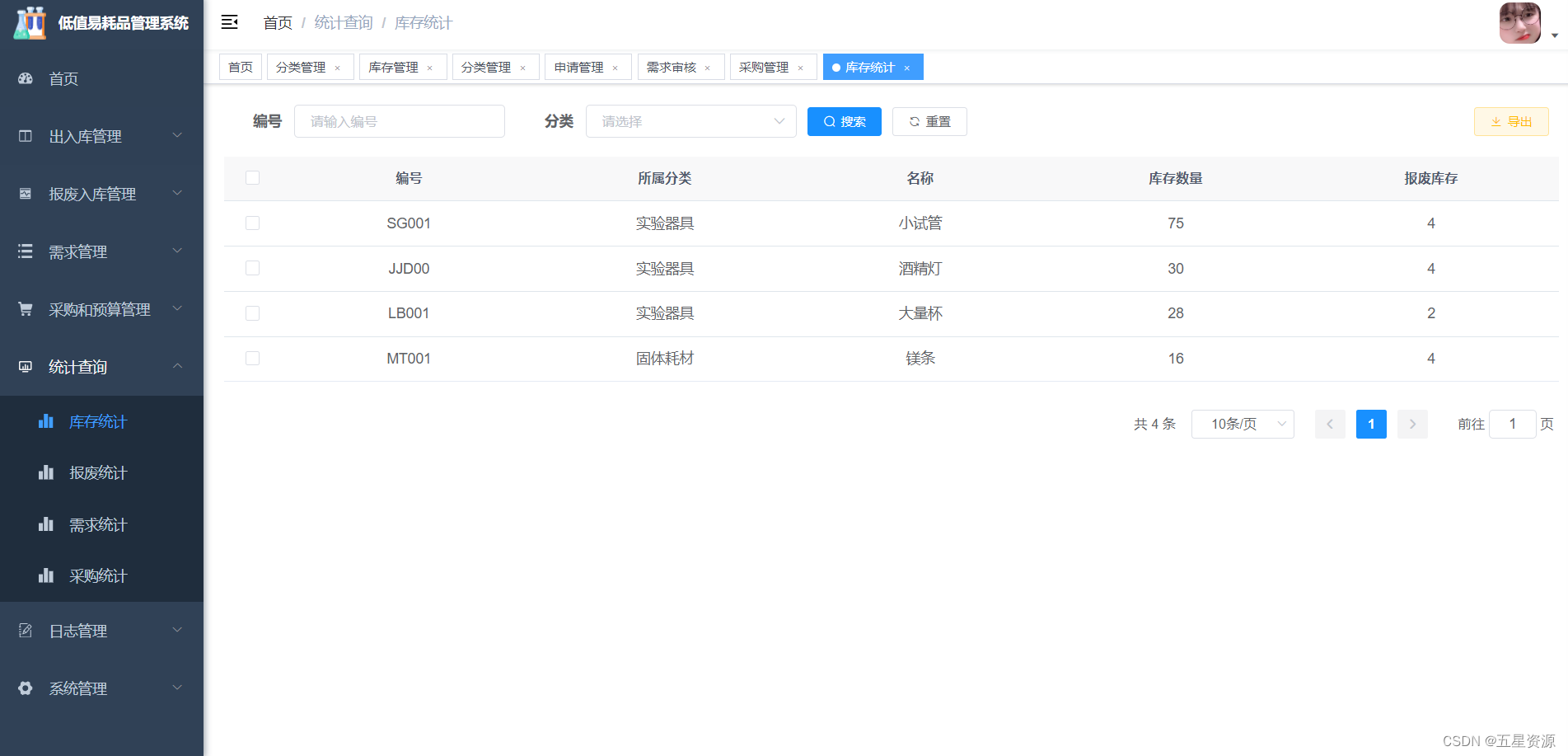
Task: Focus the 编号 input field
Action: coord(400,121)
